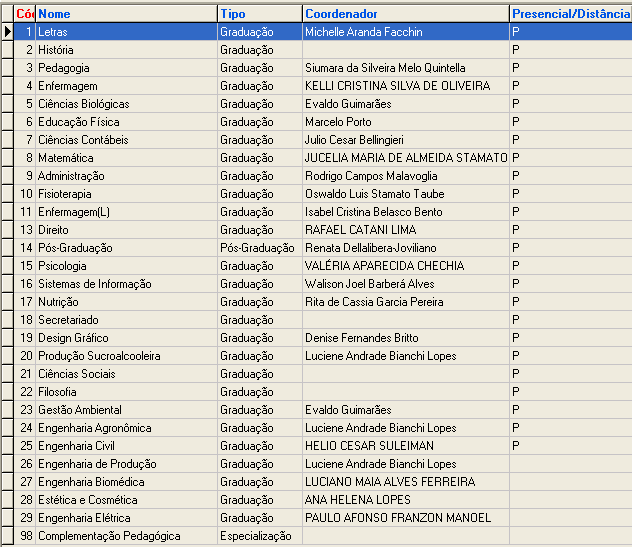Select the Sistemas de Informação cell
Image resolution: width=632 pixels, height=547 pixels.
pos(126,284)
